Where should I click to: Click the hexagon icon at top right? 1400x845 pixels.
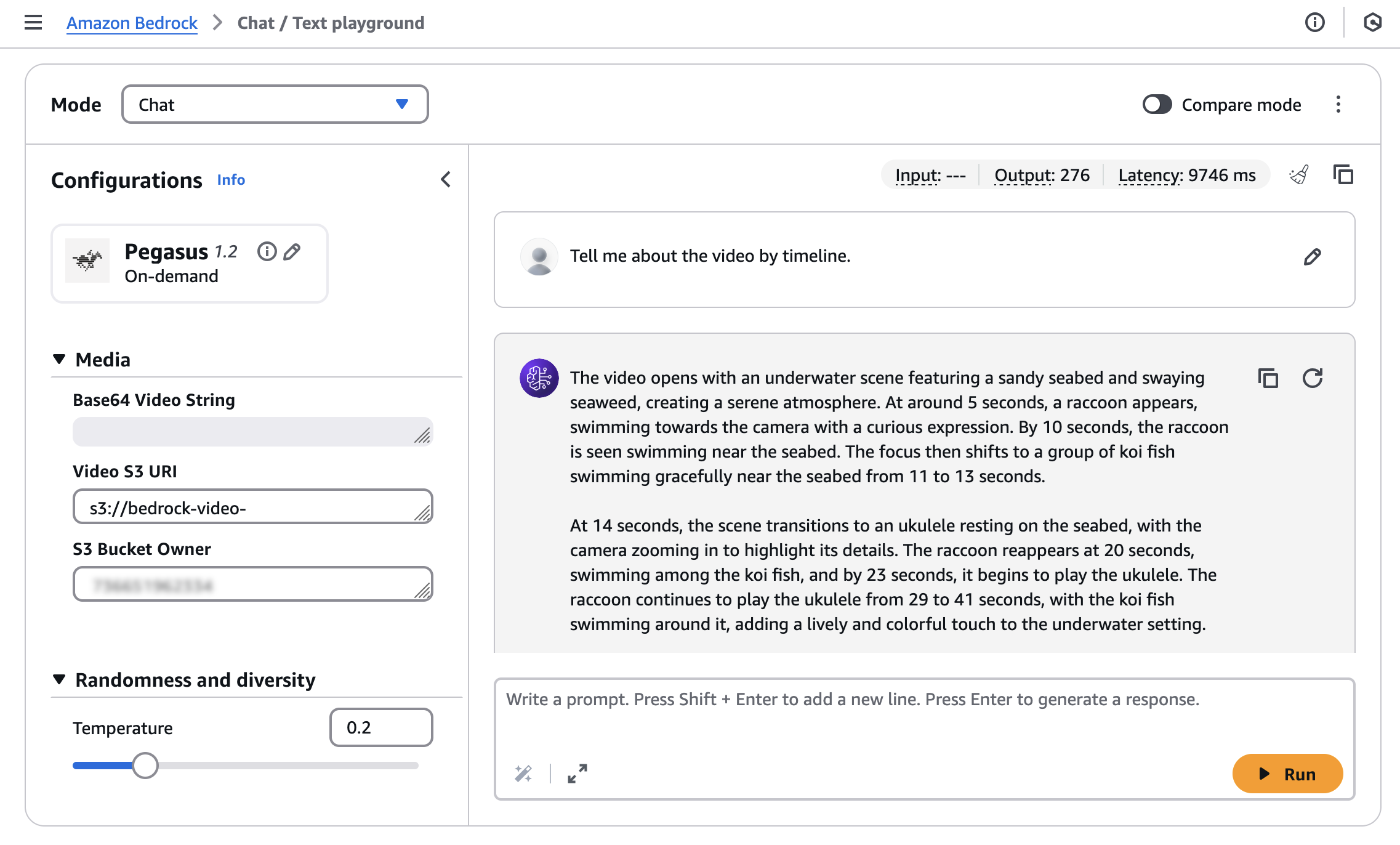click(x=1372, y=23)
